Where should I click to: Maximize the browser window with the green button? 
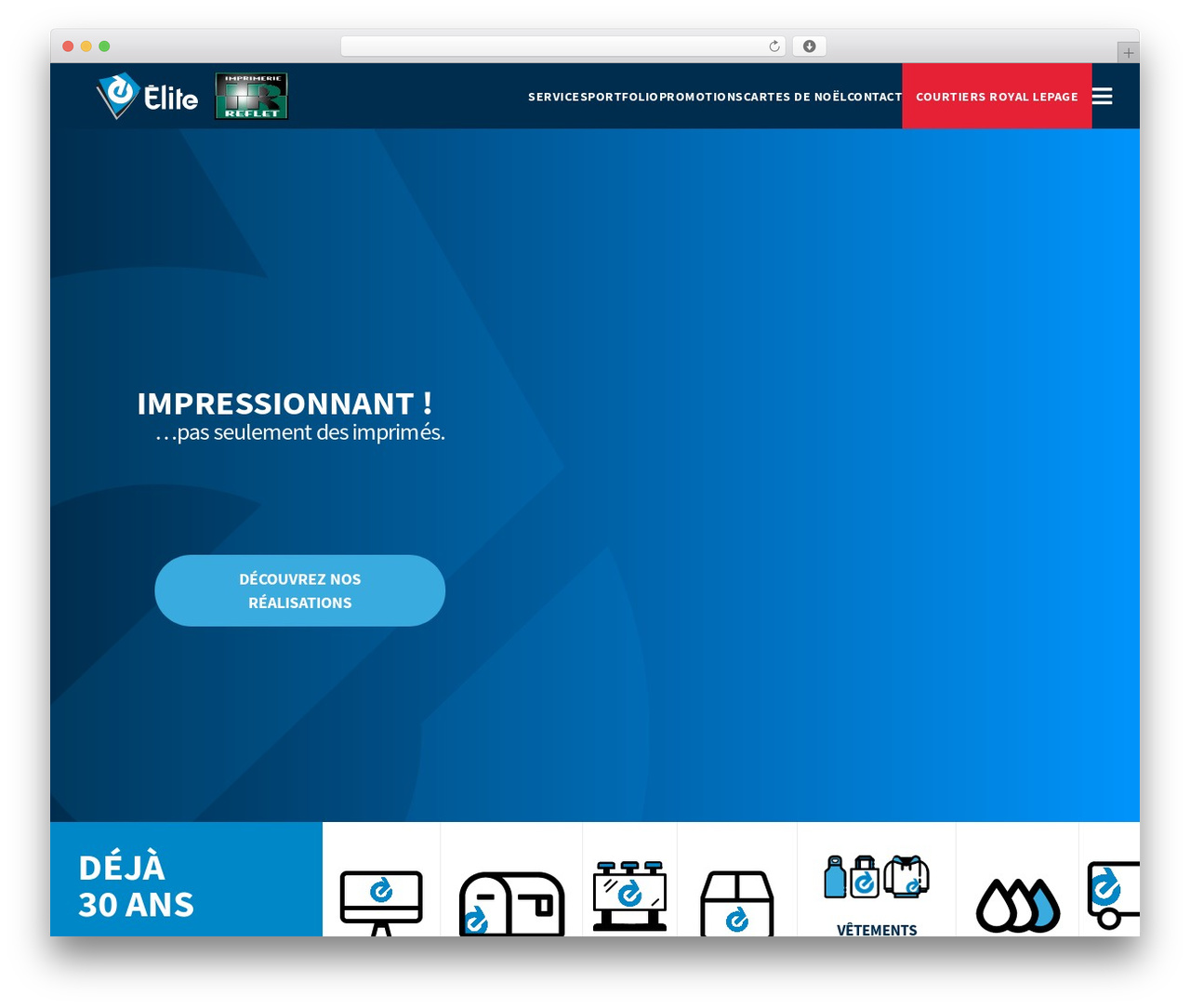tap(104, 46)
